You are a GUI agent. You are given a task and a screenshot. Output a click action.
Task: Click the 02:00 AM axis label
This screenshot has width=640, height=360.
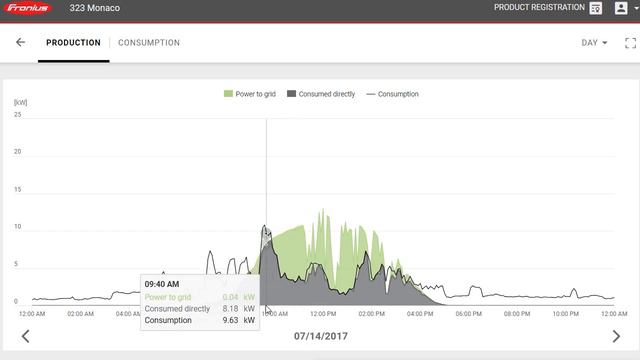point(80,314)
